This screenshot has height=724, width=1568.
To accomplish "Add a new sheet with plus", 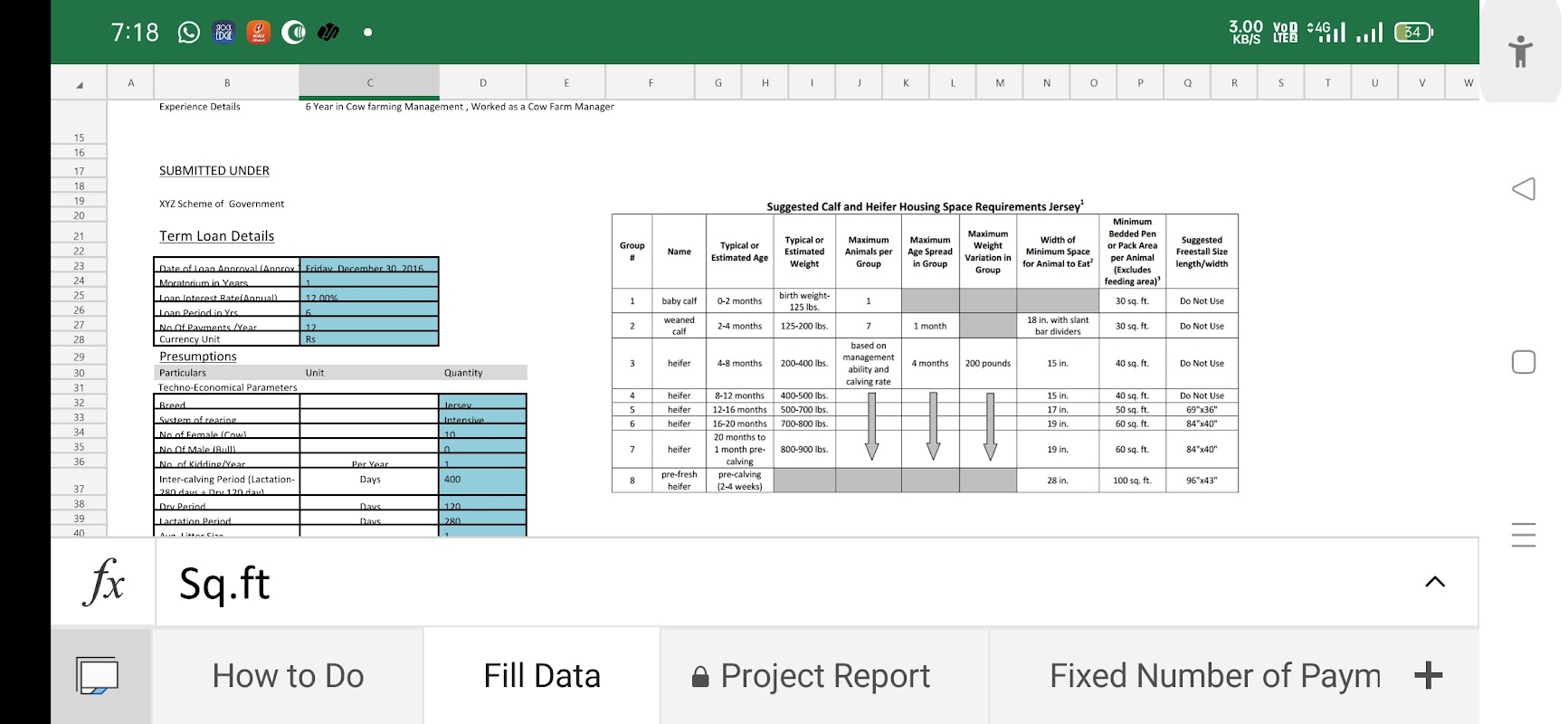I will pyautogui.click(x=1428, y=675).
